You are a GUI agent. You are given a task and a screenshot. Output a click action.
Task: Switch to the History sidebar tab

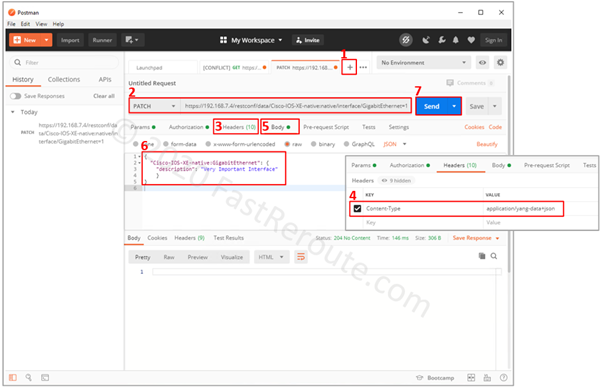point(23,79)
